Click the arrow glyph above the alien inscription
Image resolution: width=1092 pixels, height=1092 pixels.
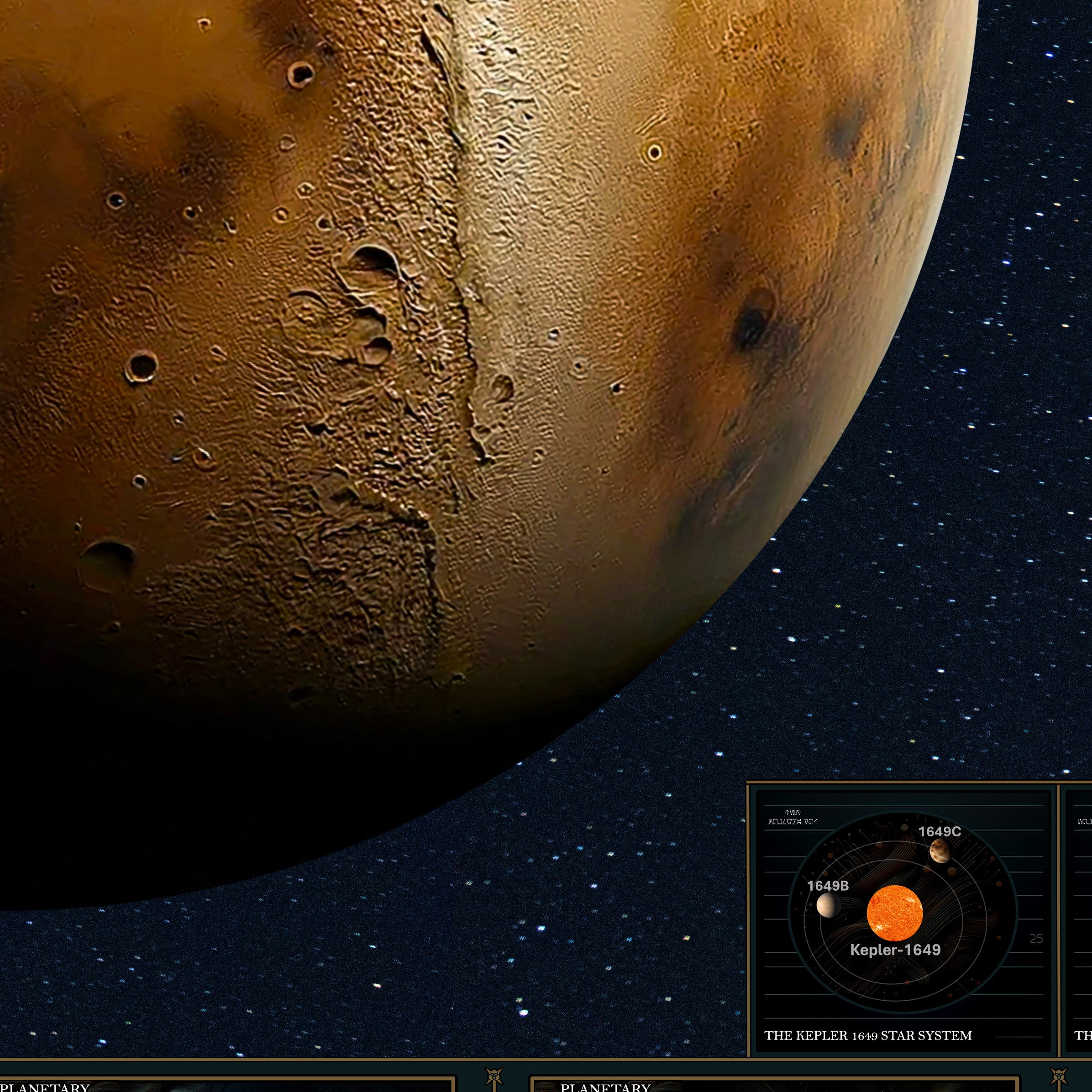[792, 812]
